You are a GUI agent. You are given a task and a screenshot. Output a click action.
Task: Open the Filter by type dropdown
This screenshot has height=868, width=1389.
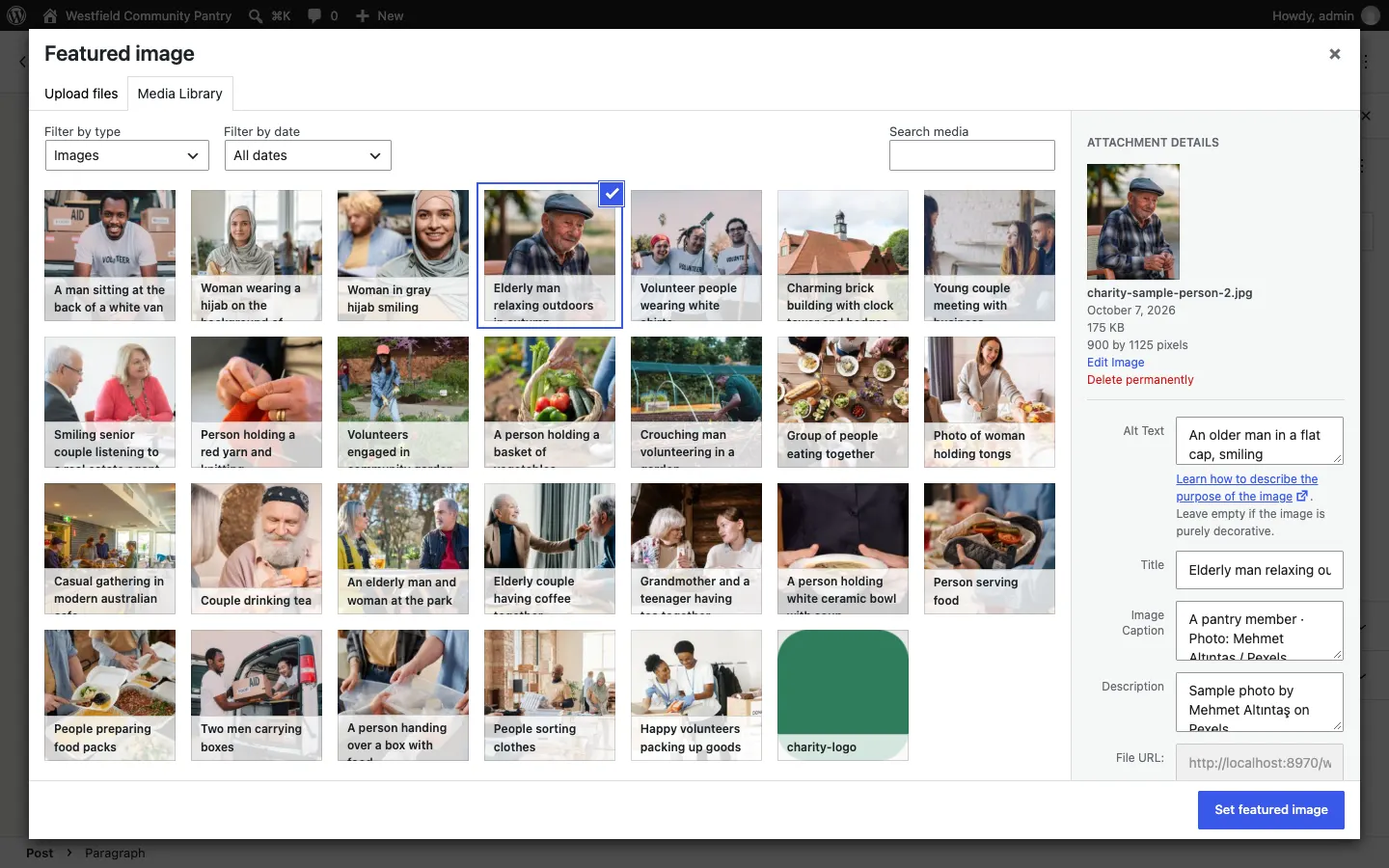click(x=127, y=155)
